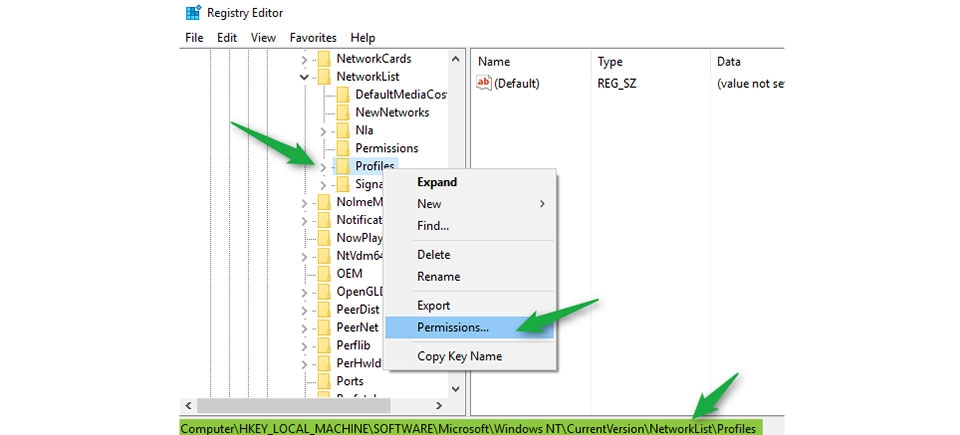Image resolution: width=960 pixels, height=435 pixels.
Task: Expand the PerHwId key
Action: click(x=304, y=363)
